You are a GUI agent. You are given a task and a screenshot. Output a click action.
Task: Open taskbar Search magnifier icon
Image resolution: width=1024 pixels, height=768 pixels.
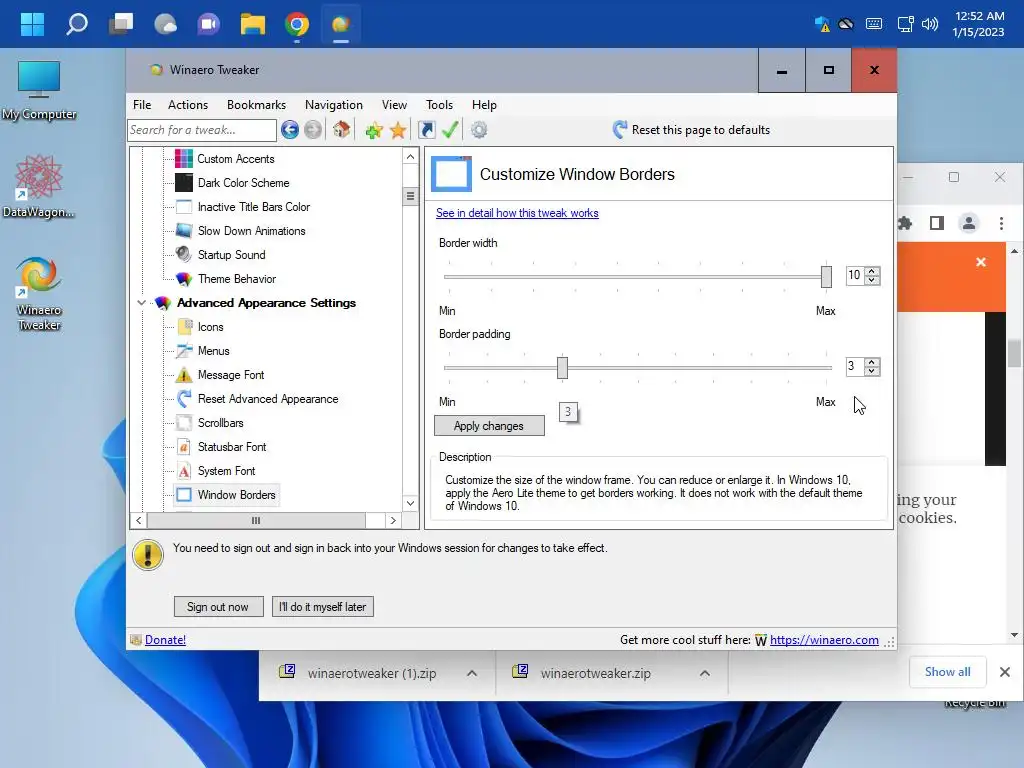click(76, 25)
